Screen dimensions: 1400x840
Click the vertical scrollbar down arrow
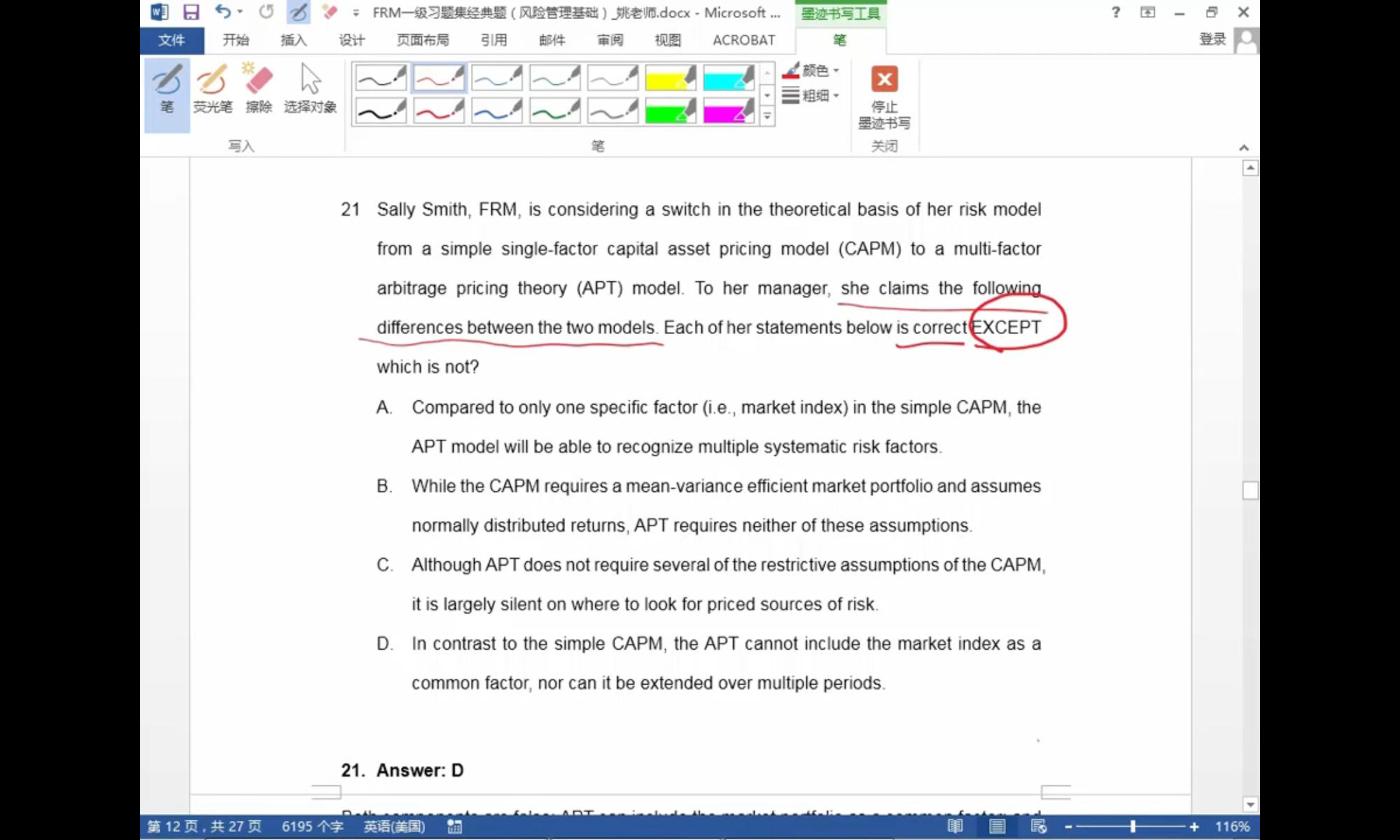pyautogui.click(x=1250, y=805)
